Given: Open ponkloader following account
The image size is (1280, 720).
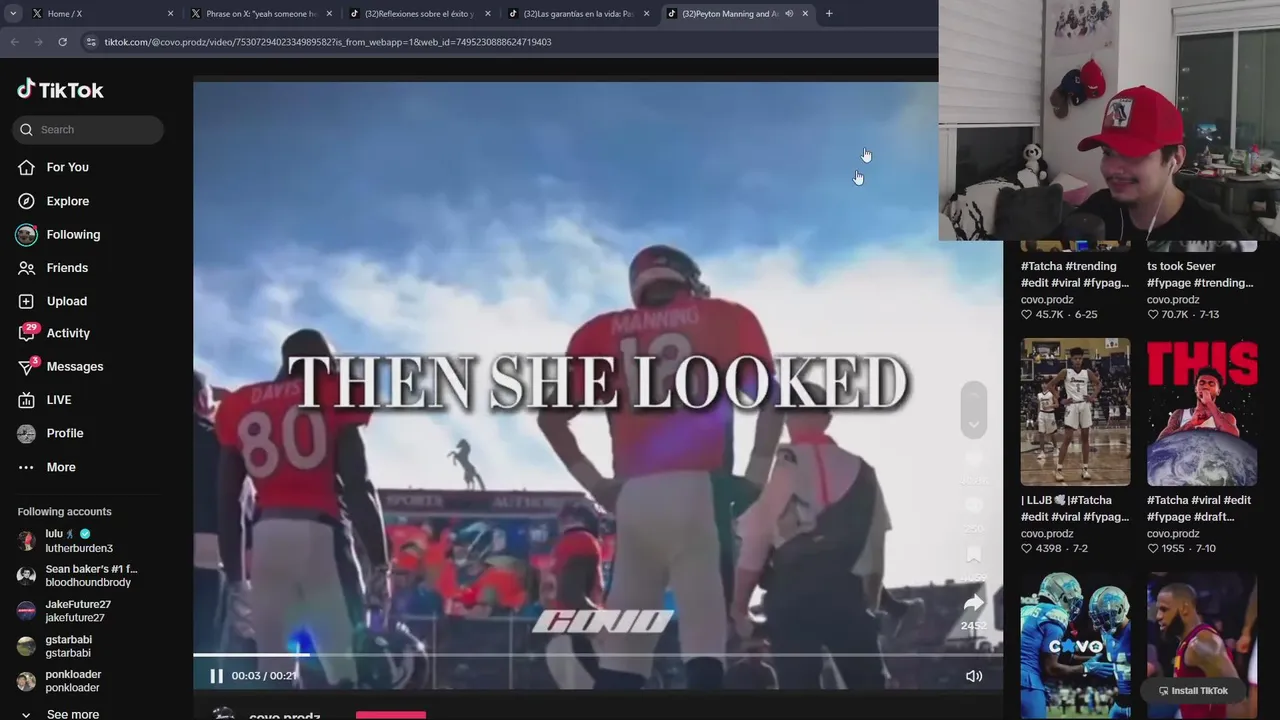Looking at the screenshot, I should coord(59,681).
